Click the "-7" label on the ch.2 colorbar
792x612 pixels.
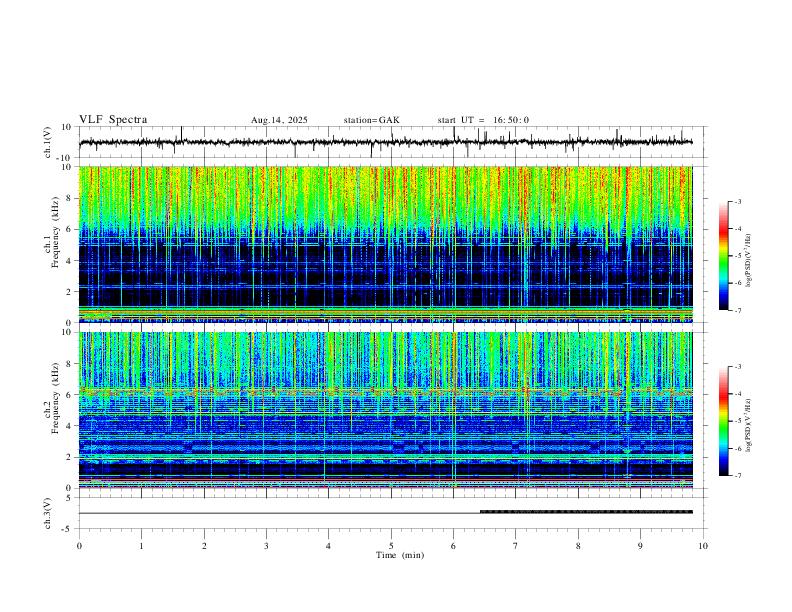click(737, 475)
